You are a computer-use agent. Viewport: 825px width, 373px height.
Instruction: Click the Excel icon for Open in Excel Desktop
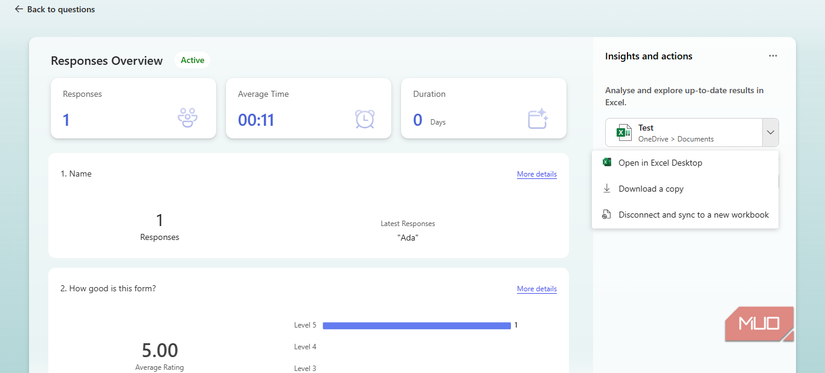coord(607,163)
